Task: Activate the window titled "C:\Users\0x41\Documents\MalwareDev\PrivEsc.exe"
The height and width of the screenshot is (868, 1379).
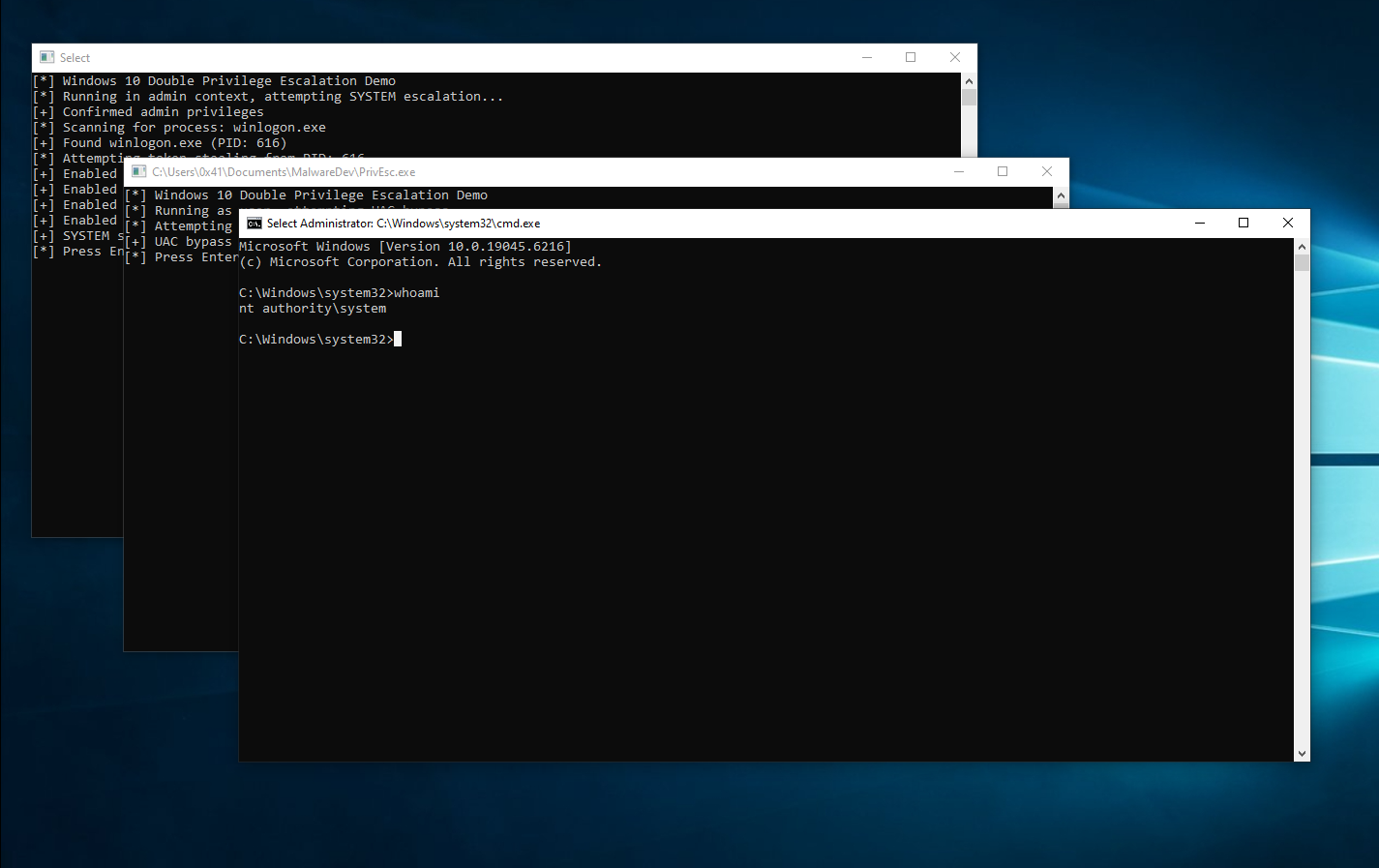Action: coord(284,172)
